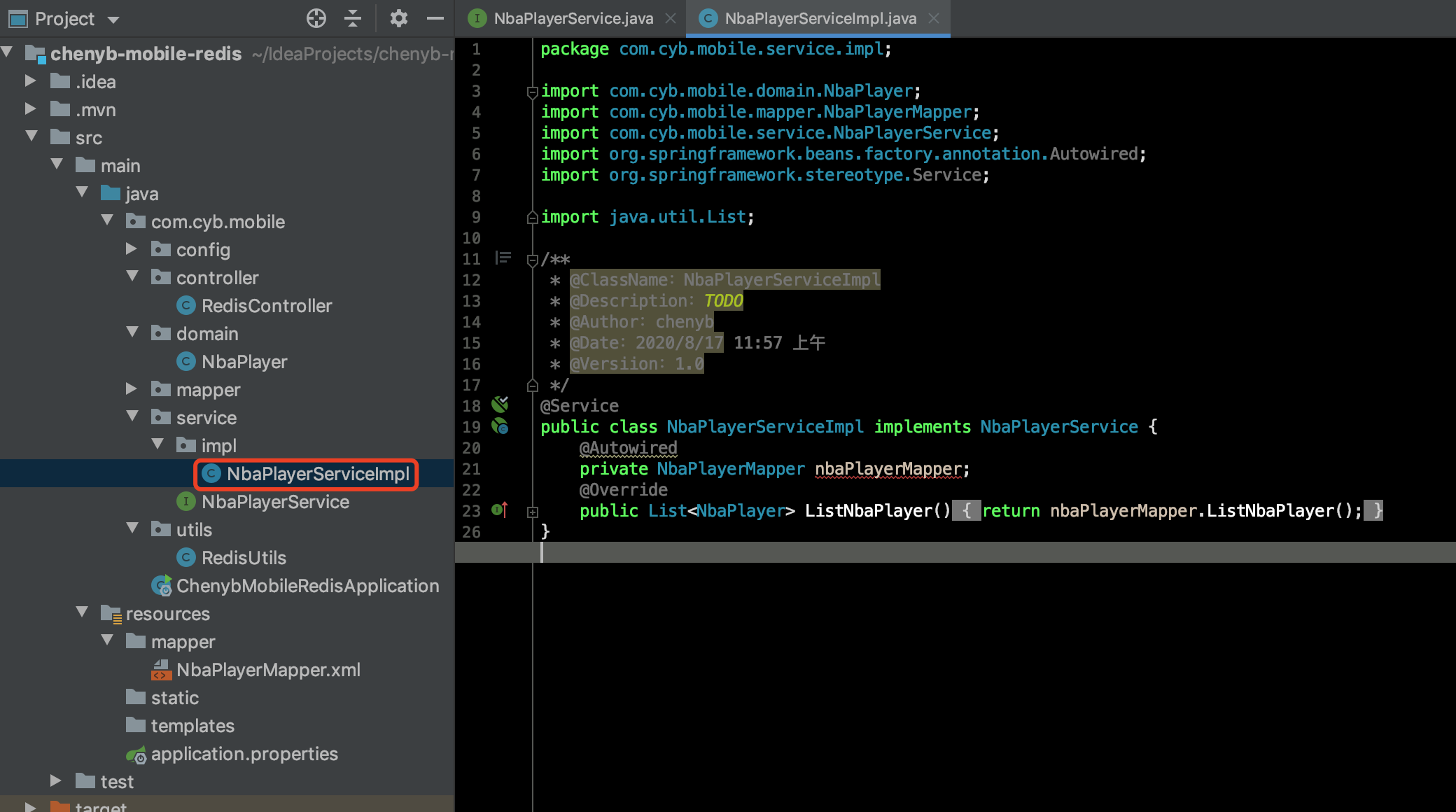Click fold end marker at line 9
The image size is (1456, 812).
[x=533, y=217]
